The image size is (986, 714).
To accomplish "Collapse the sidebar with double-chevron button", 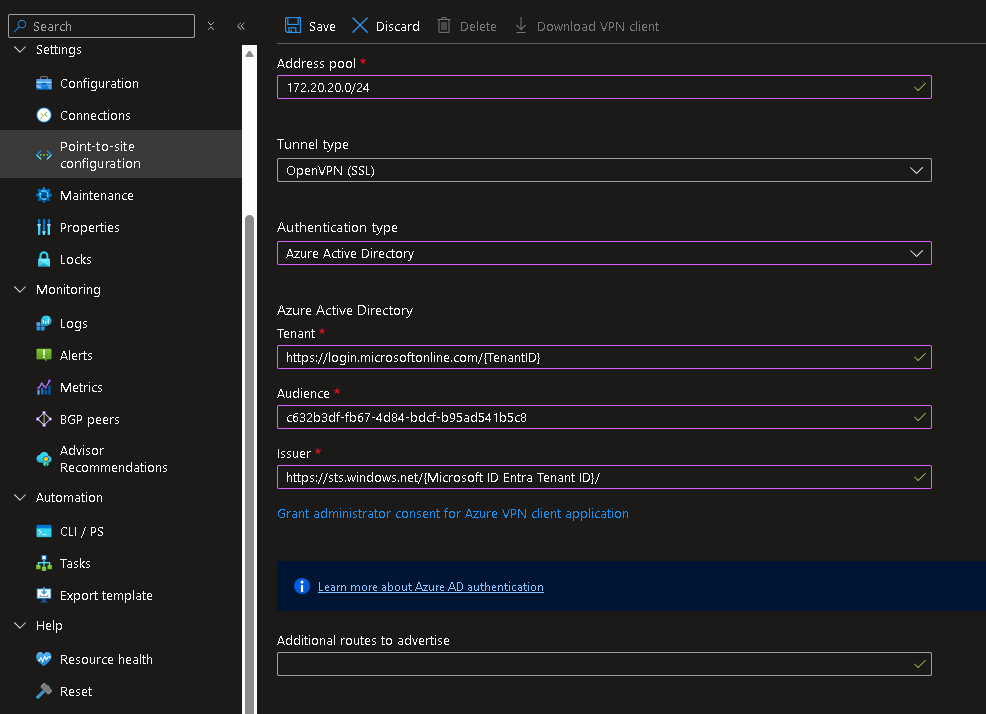I will [241, 26].
